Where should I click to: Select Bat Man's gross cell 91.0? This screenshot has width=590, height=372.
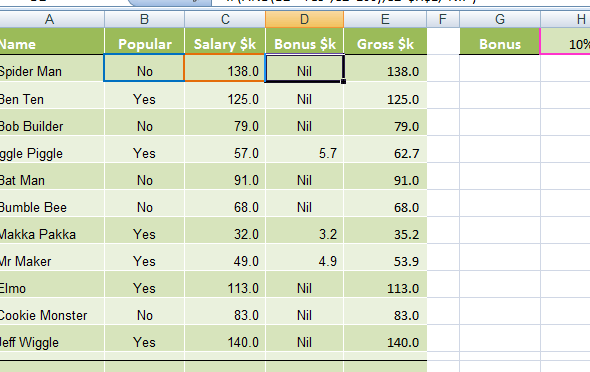coord(385,177)
